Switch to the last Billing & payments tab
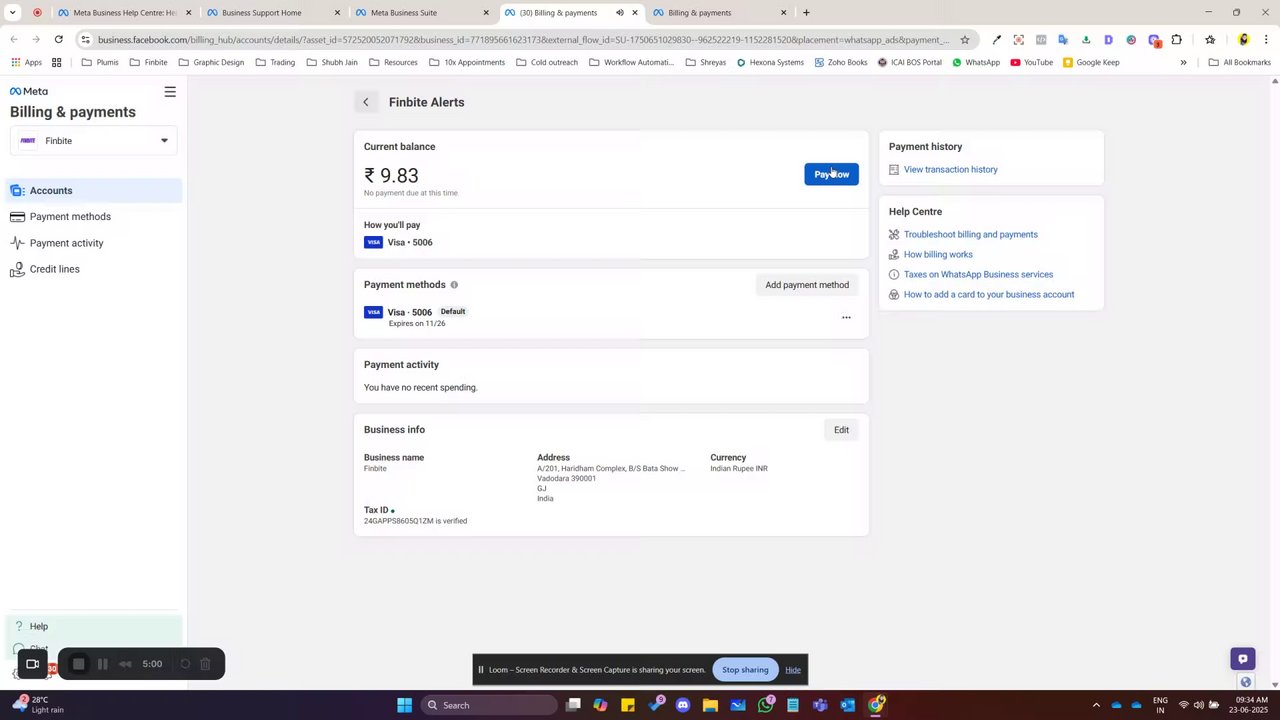Screen dimensions: 1280x720 (x=718, y=13)
